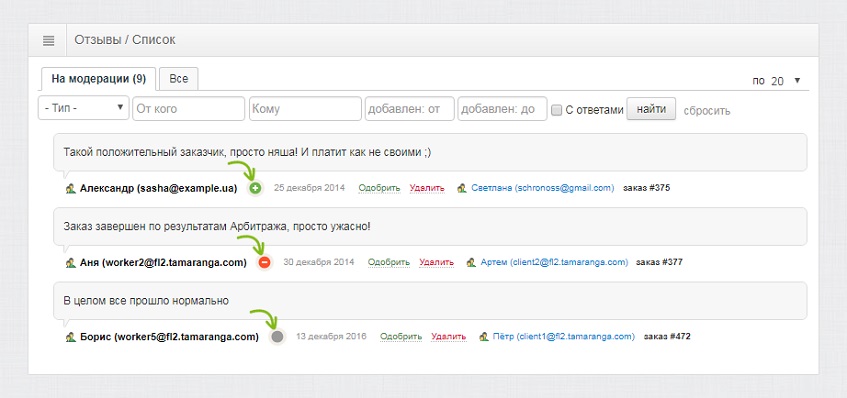Delete Александр's review via 'Удалить'
This screenshot has height=398, width=847.
pos(427,188)
